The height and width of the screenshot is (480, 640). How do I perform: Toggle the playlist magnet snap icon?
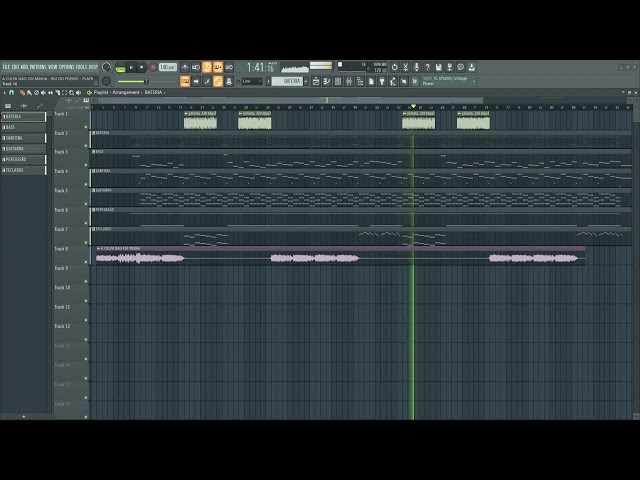coord(11,93)
